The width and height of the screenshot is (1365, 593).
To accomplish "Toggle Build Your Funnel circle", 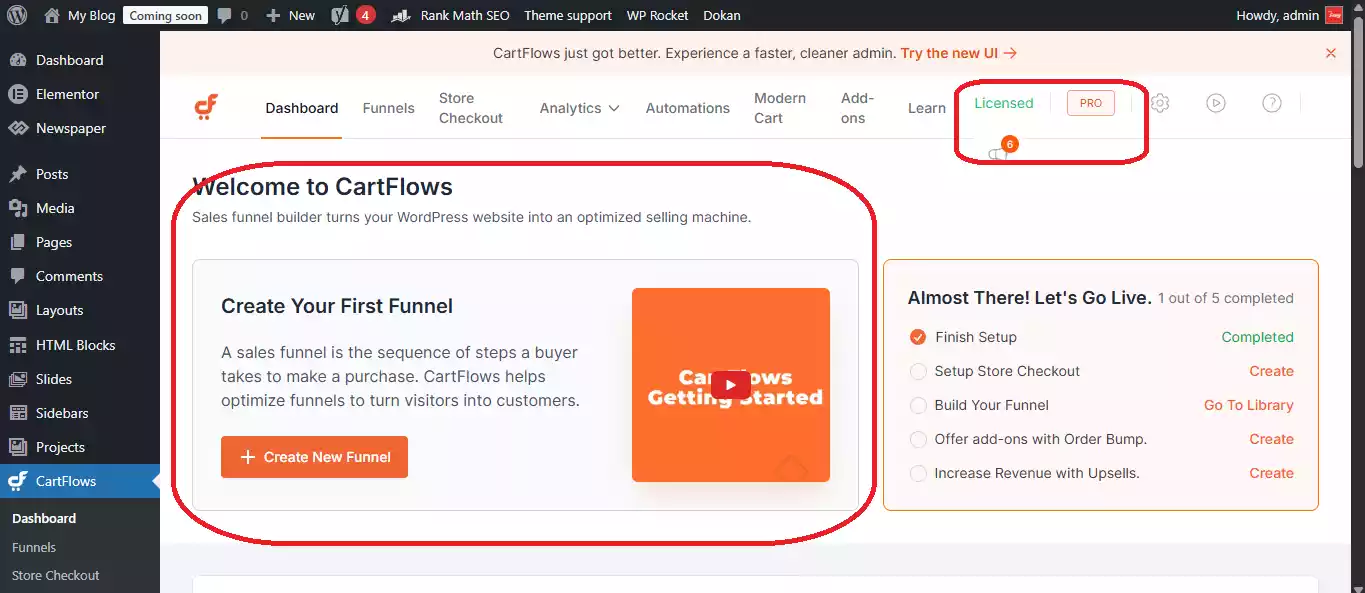I will [x=918, y=405].
